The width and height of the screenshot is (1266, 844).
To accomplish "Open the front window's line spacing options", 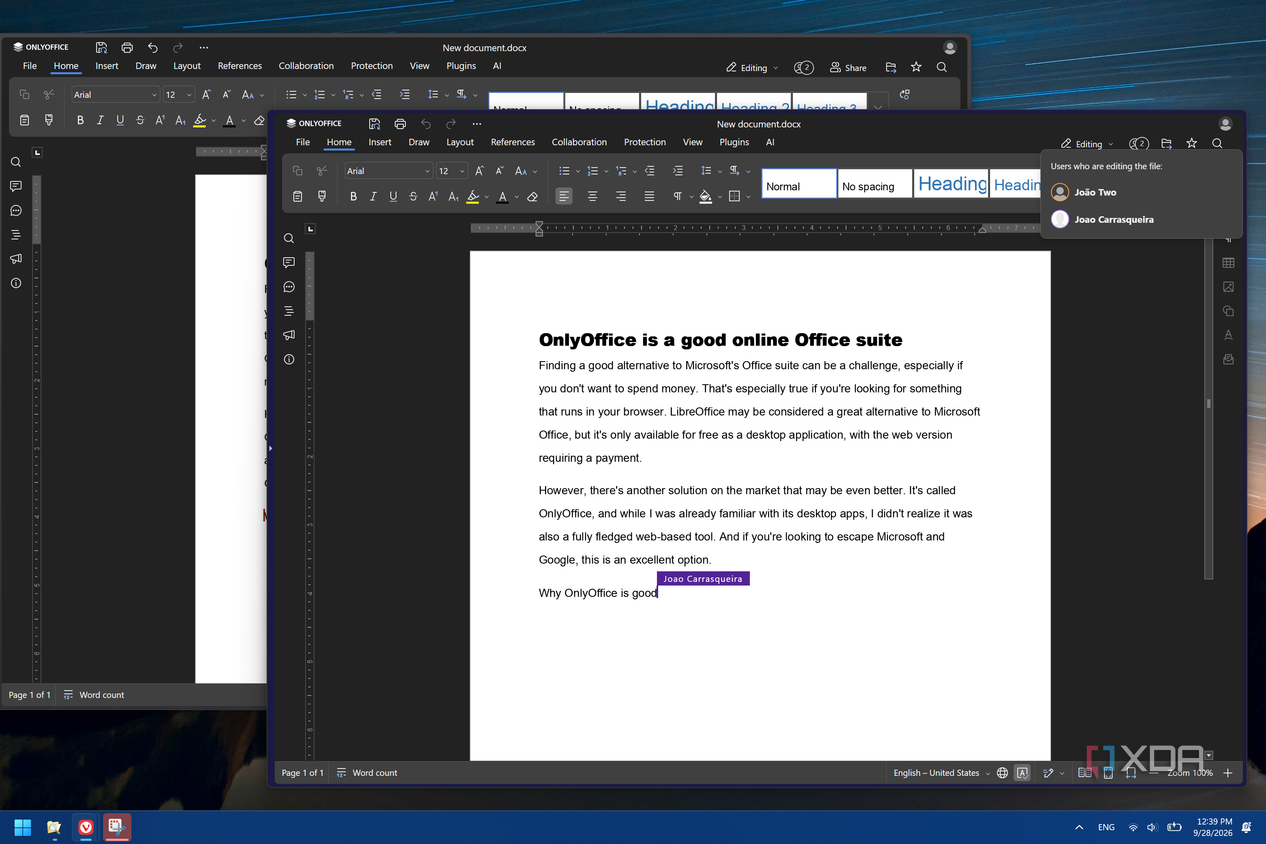I will point(719,171).
